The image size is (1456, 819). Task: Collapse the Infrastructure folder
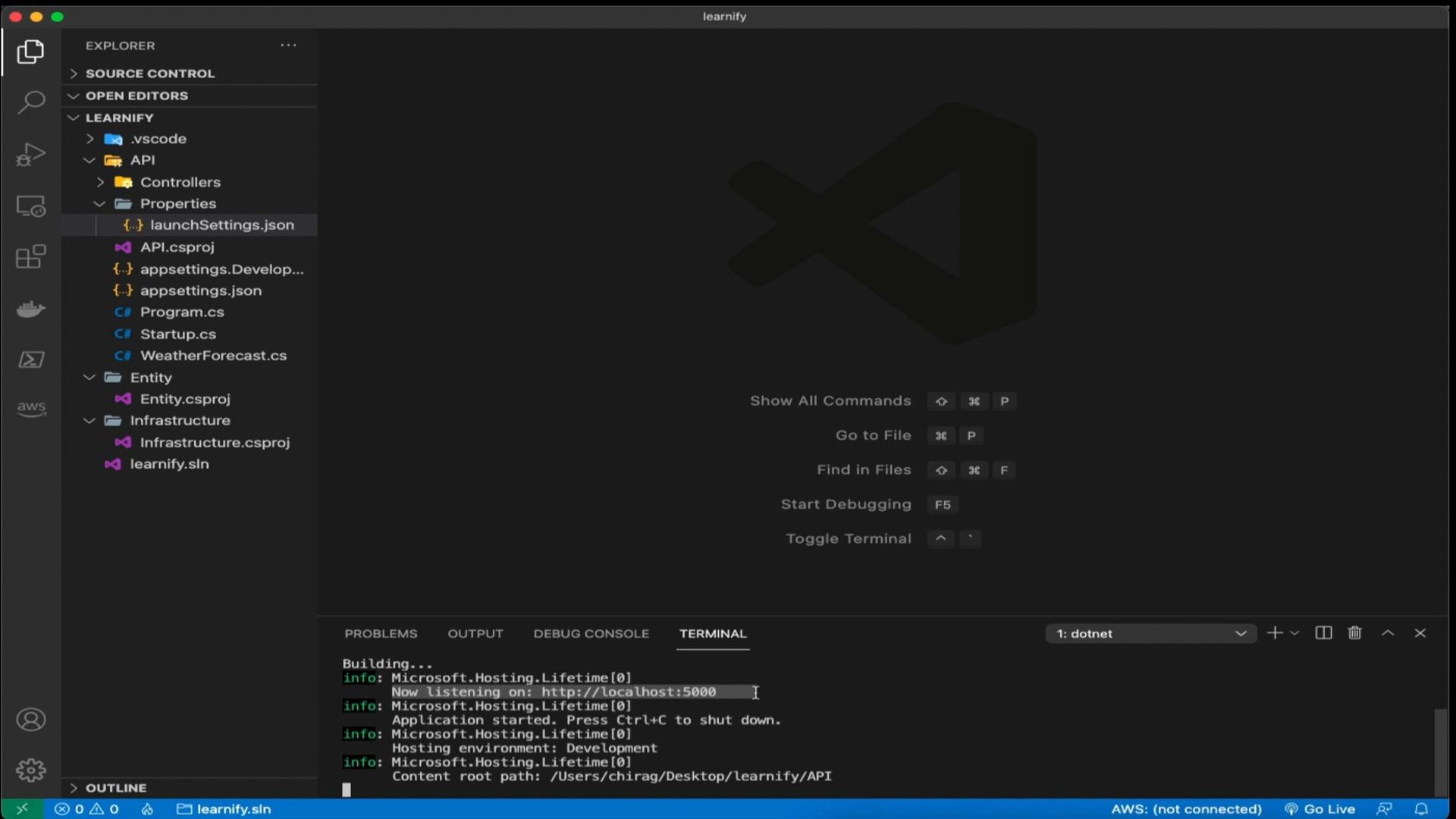[x=190, y=420]
